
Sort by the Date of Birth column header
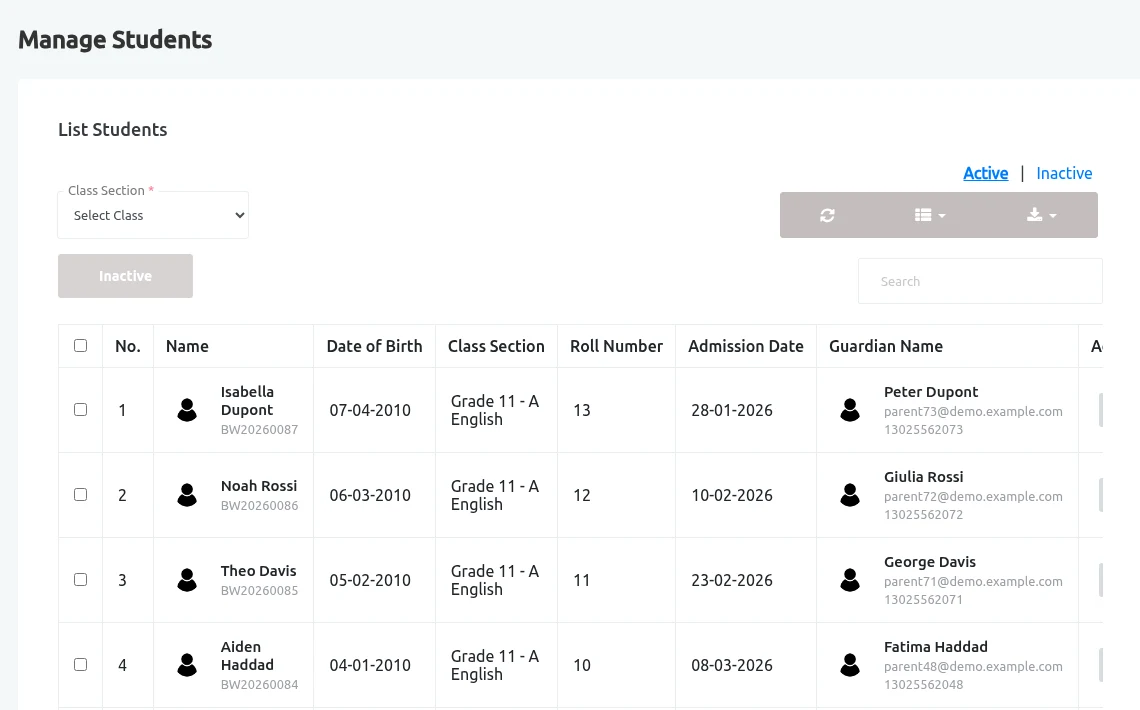[374, 347]
